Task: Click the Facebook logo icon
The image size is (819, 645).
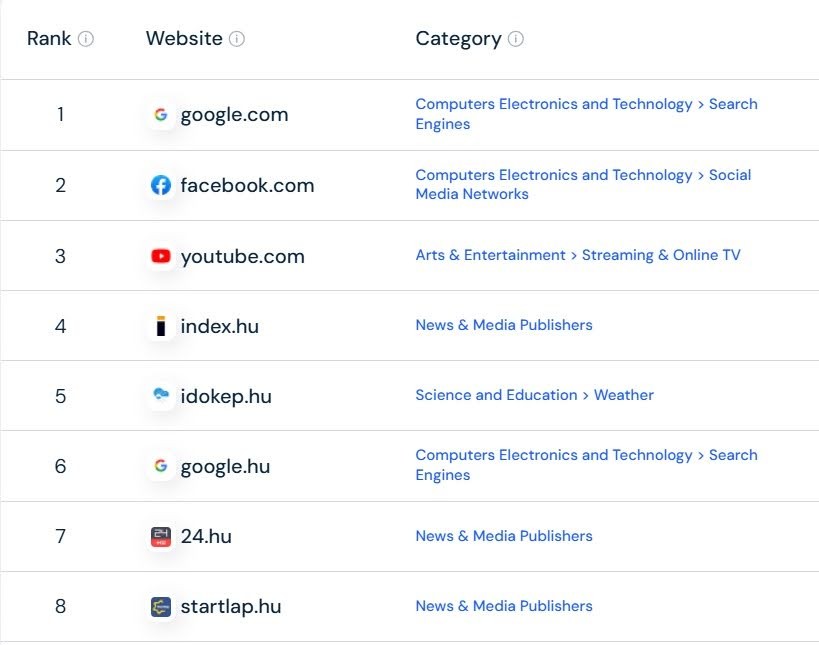Action: click(161, 185)
